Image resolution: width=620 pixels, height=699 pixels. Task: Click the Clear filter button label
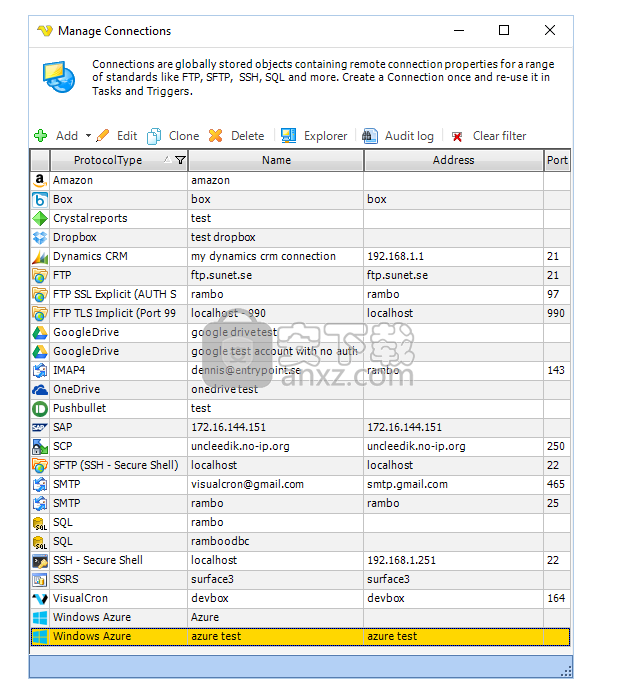tap(499, 136)
